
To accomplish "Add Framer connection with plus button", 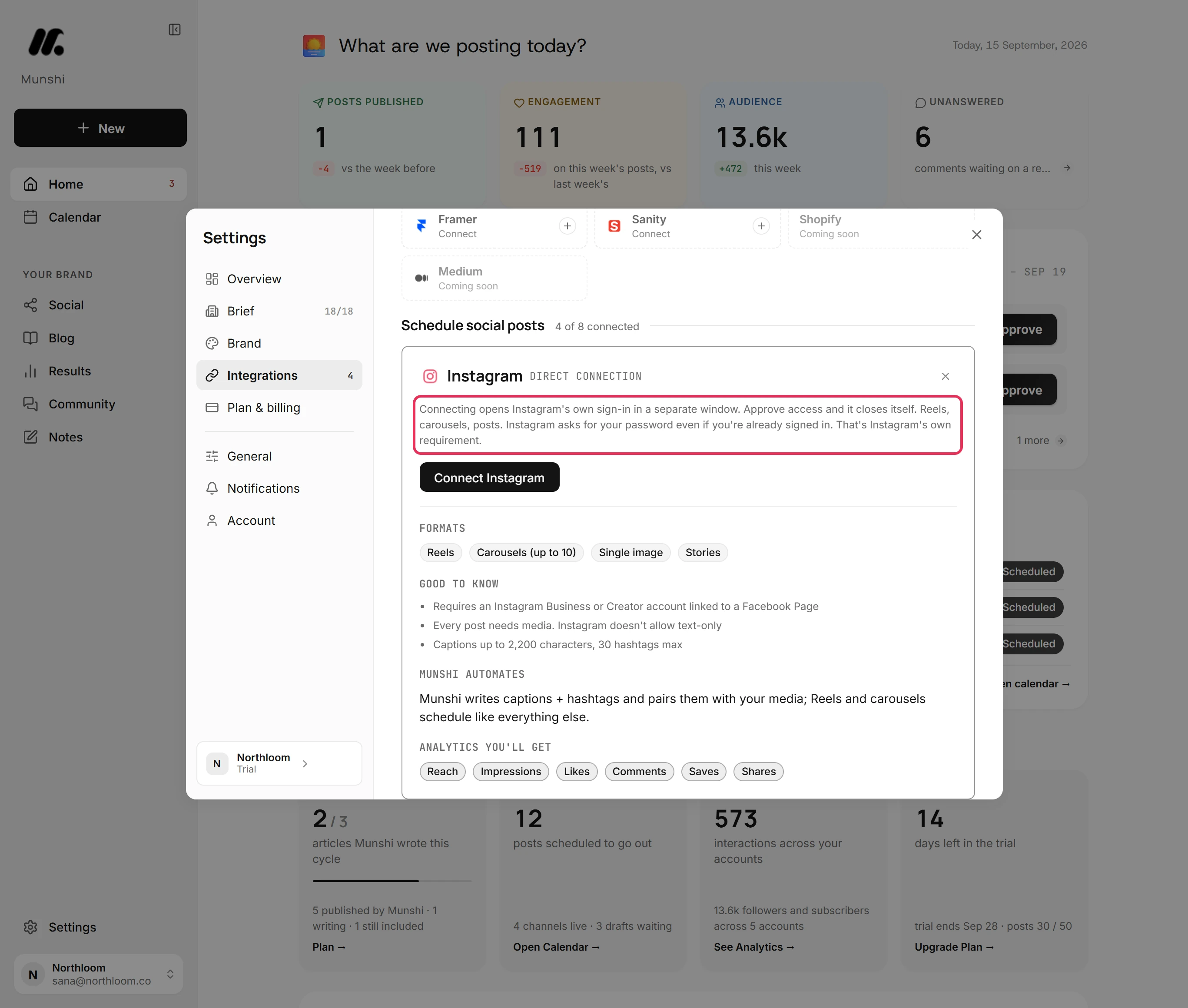I will [x=567, y=226].
